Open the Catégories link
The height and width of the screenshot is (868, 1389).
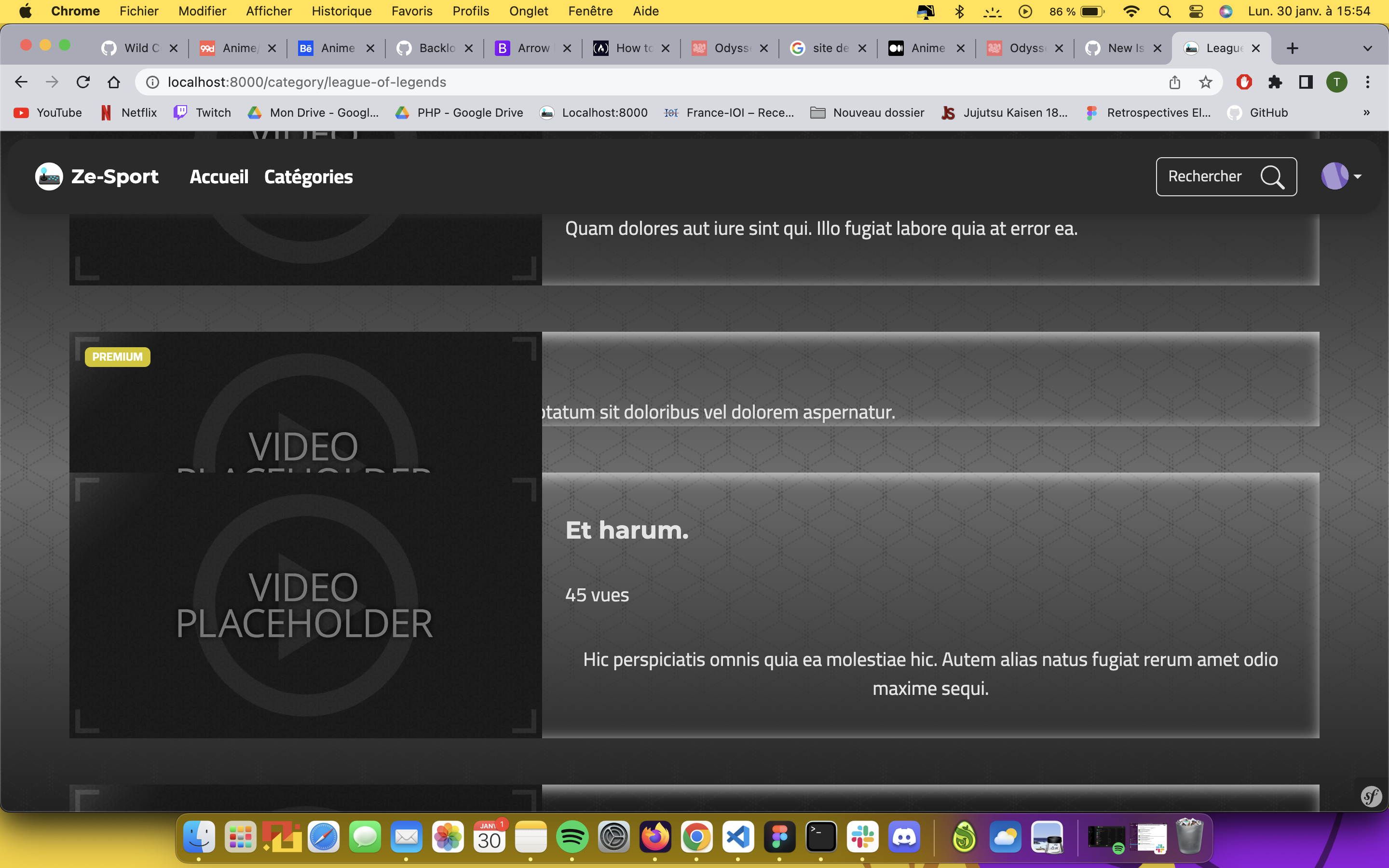pos(308,176)
